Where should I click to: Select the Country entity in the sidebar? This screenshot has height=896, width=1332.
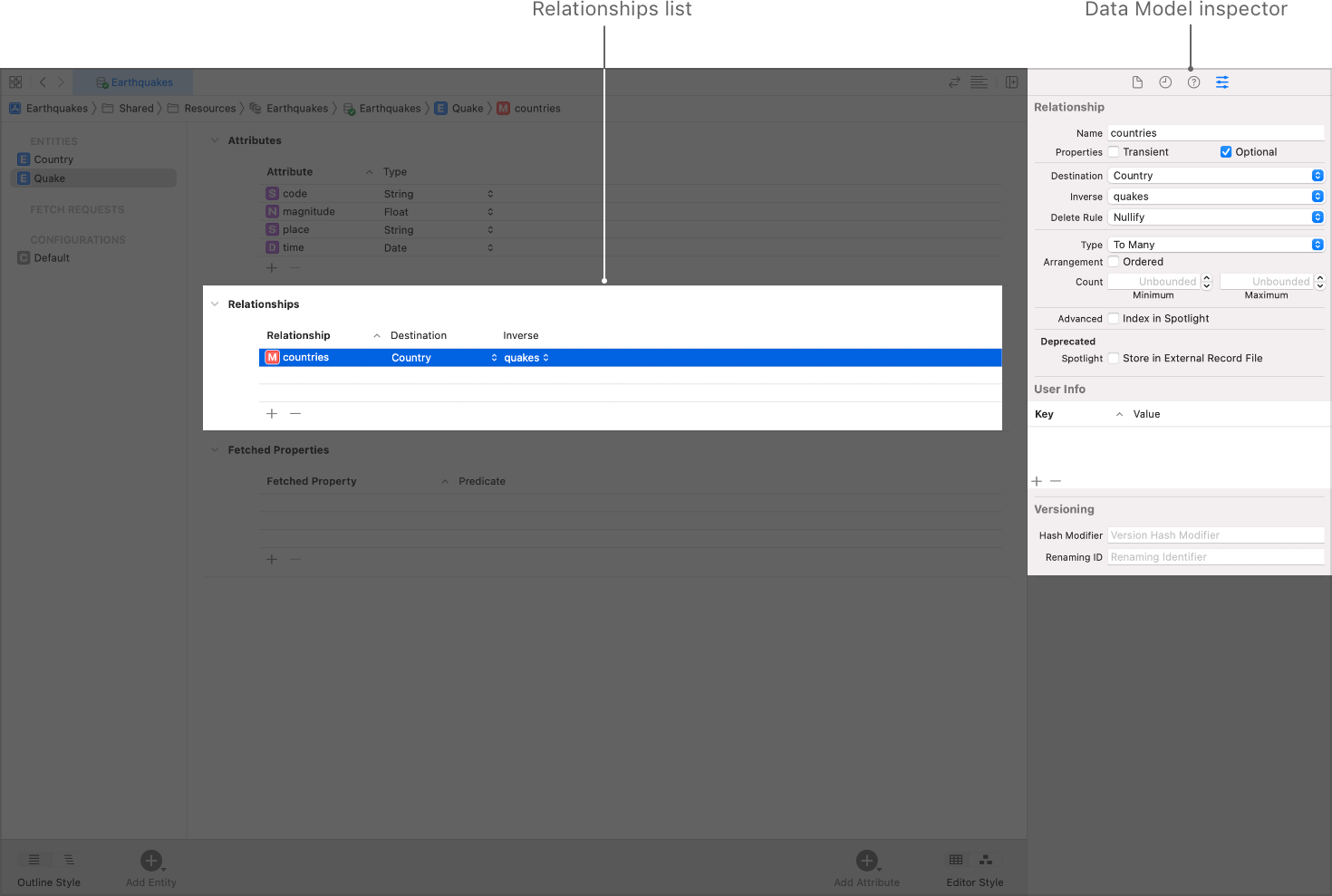click(53, 159)
